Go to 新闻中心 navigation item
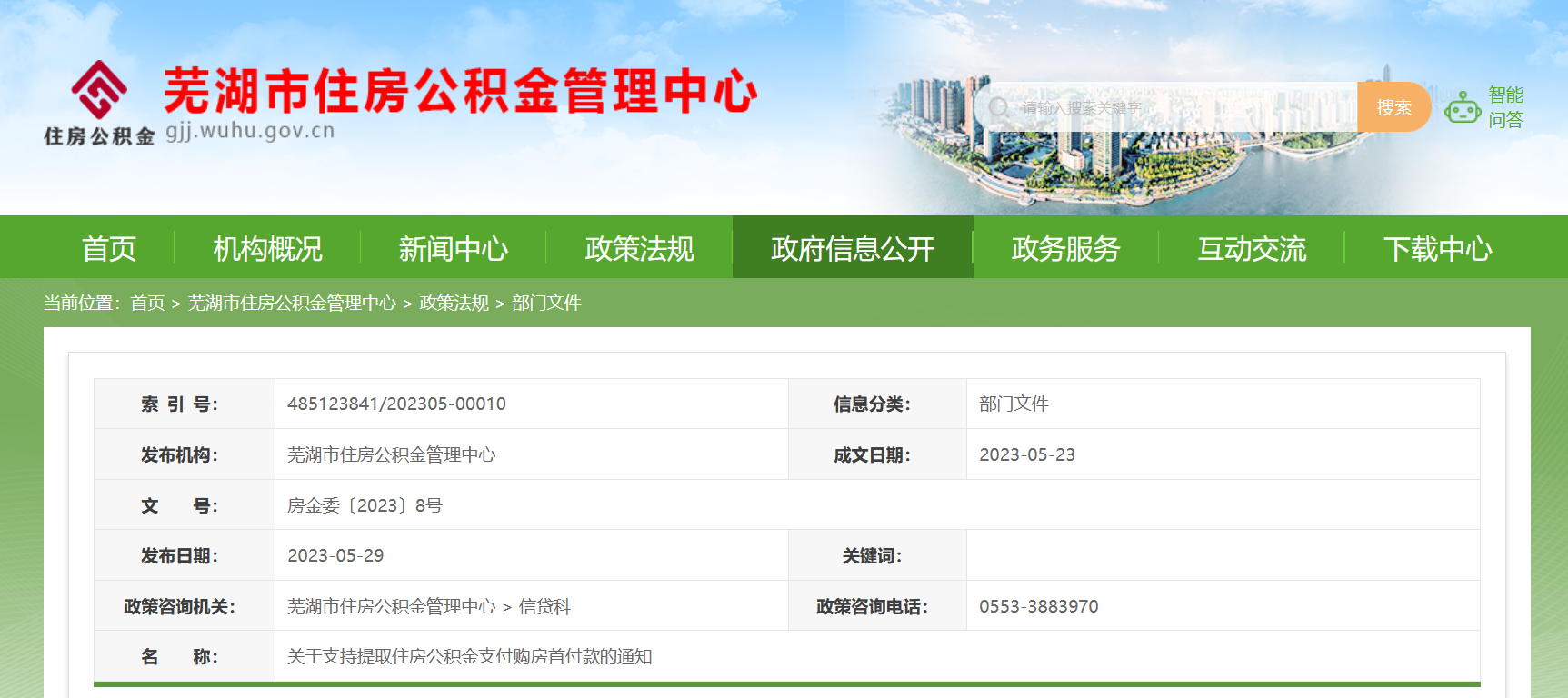 pyautogui.click(x=453, y=248)
